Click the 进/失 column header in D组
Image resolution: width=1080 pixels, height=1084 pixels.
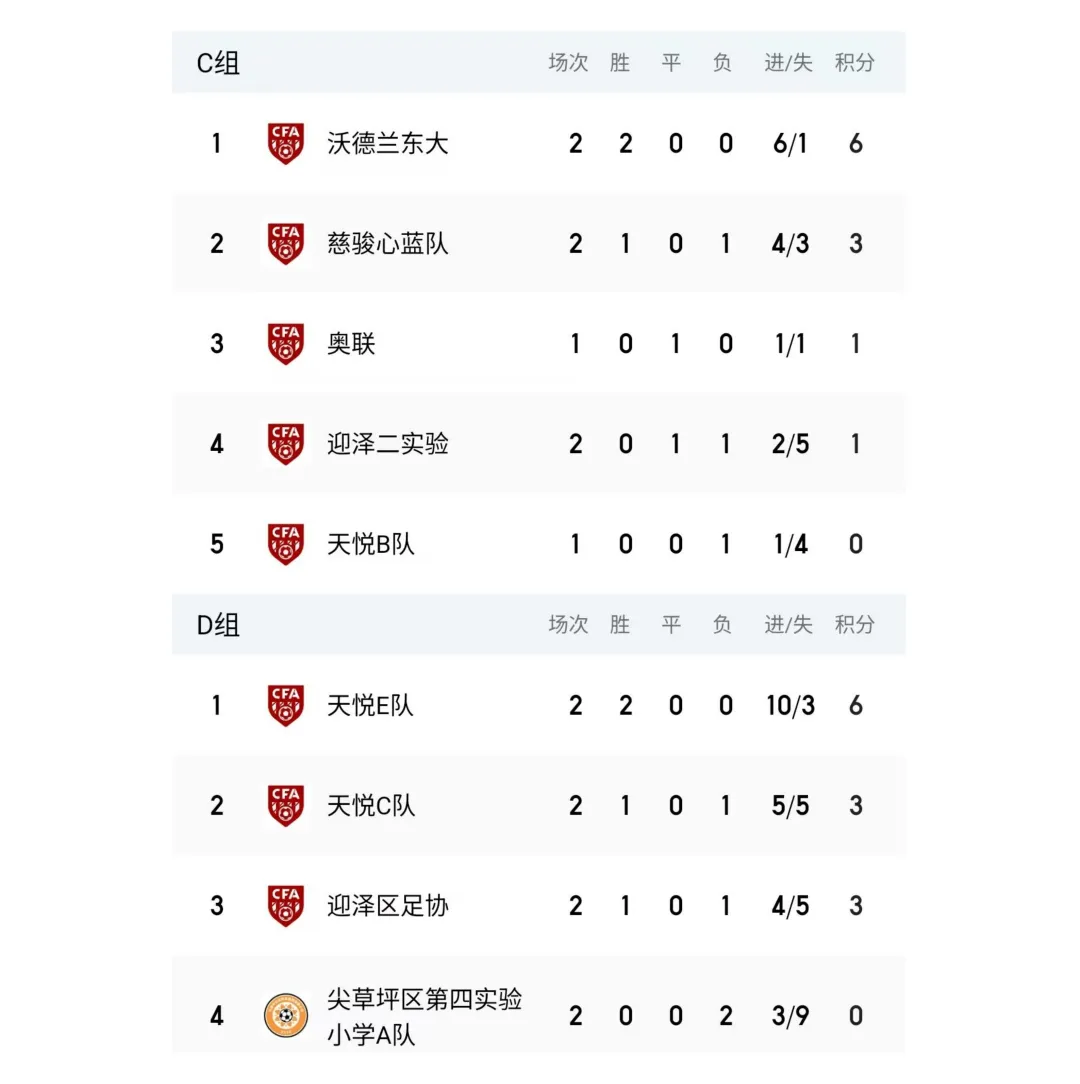point(788,625)
